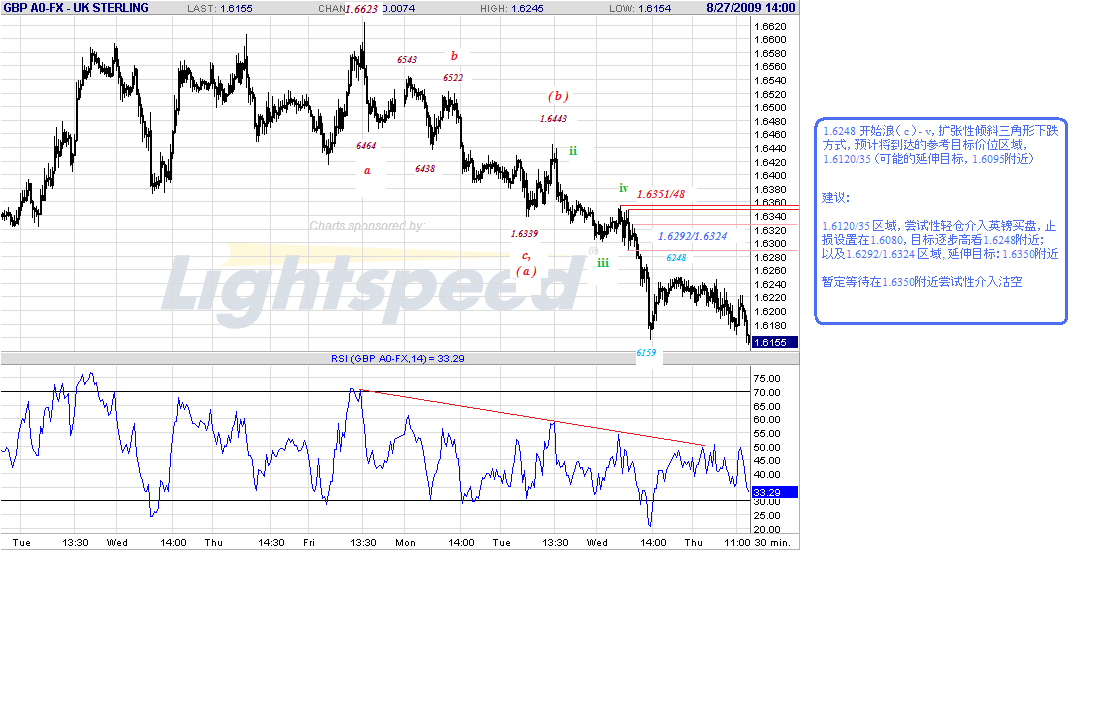Select the LAST: 1.6155 value
Image resolution: width=1097 pixels, height=704 pixels.
click(220, 8)
